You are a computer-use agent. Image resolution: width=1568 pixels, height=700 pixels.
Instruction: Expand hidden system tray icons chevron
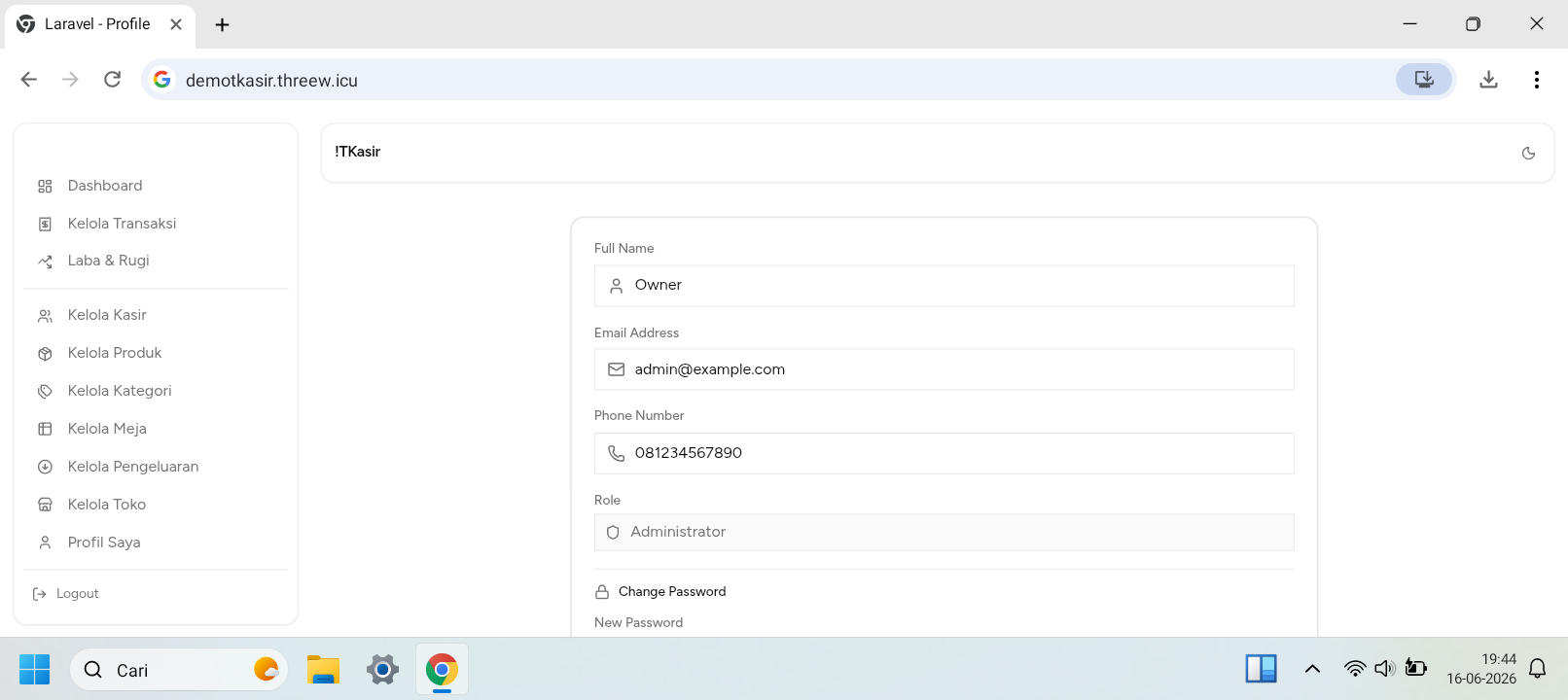(1312, 669)
